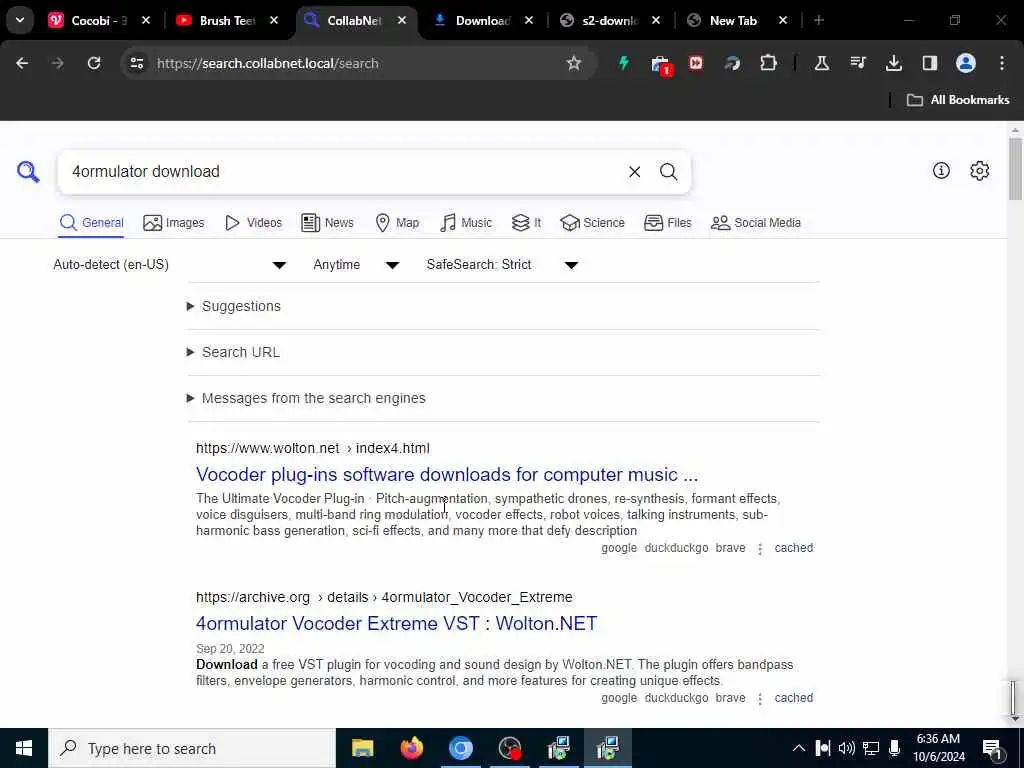The image size is (1024, 768).
Task: Select the Music search category
Action: pos(466,223)
